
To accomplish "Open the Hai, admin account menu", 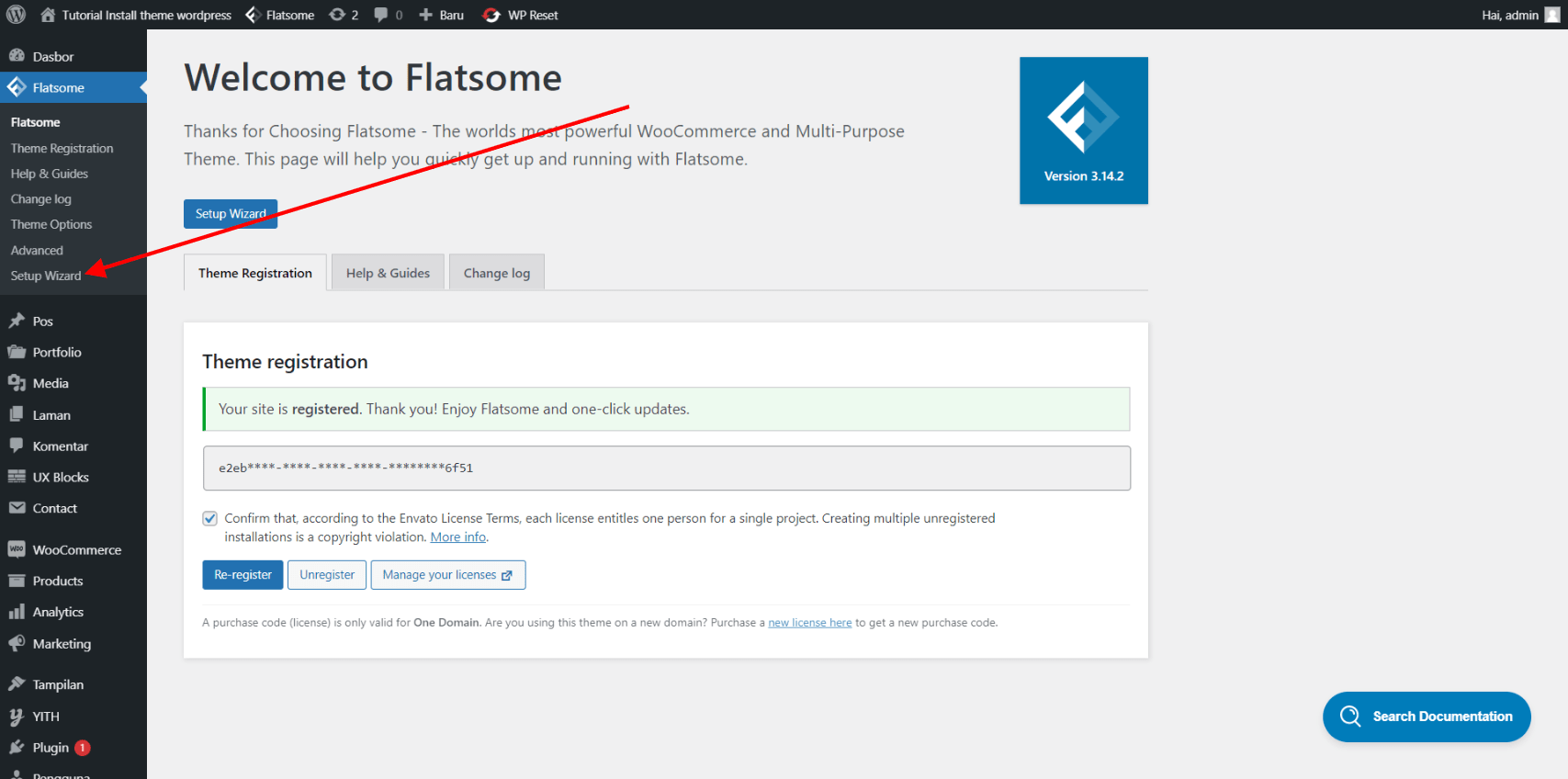I will 1519,15.
